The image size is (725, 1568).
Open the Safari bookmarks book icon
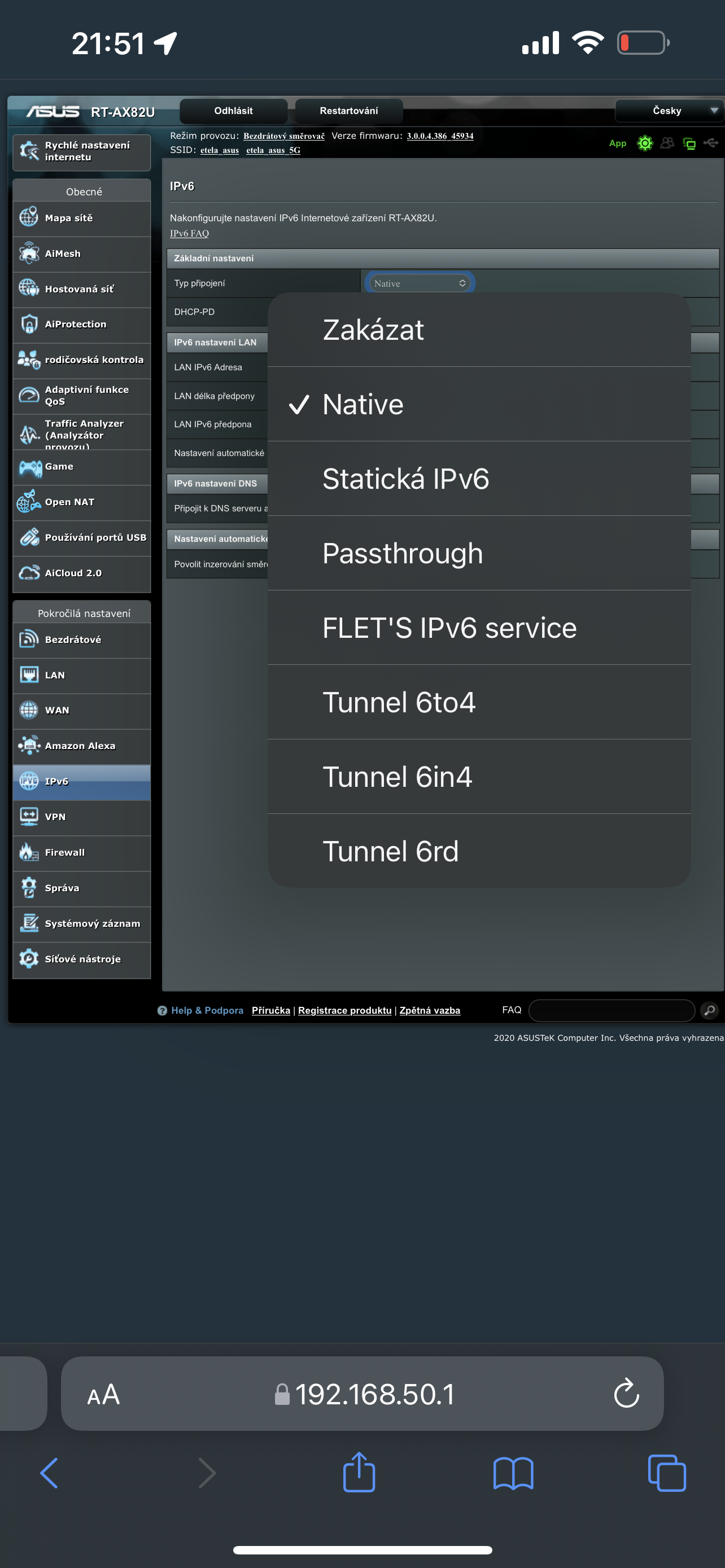click(x=513, y=1473)
